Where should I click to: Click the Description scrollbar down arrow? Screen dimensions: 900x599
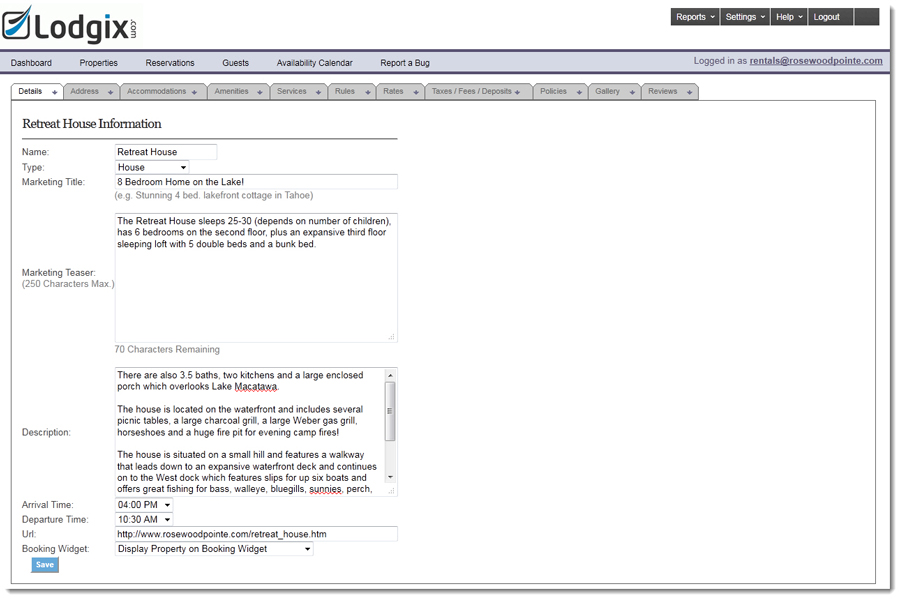point(390,477)
